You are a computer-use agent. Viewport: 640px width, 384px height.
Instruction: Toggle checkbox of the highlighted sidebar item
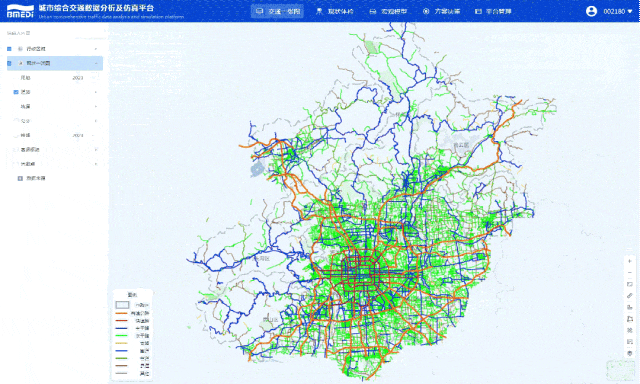coord(9,63)
